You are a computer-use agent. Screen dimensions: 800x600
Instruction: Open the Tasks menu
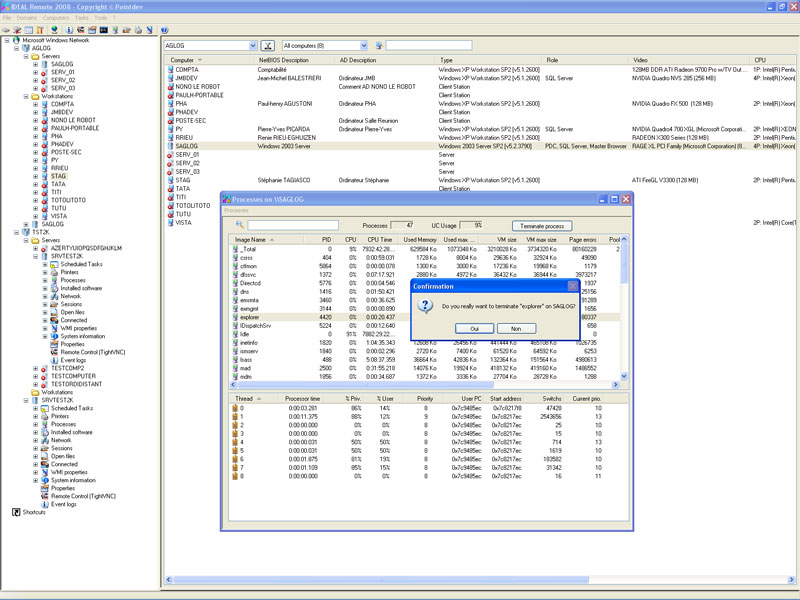[82, 18]
